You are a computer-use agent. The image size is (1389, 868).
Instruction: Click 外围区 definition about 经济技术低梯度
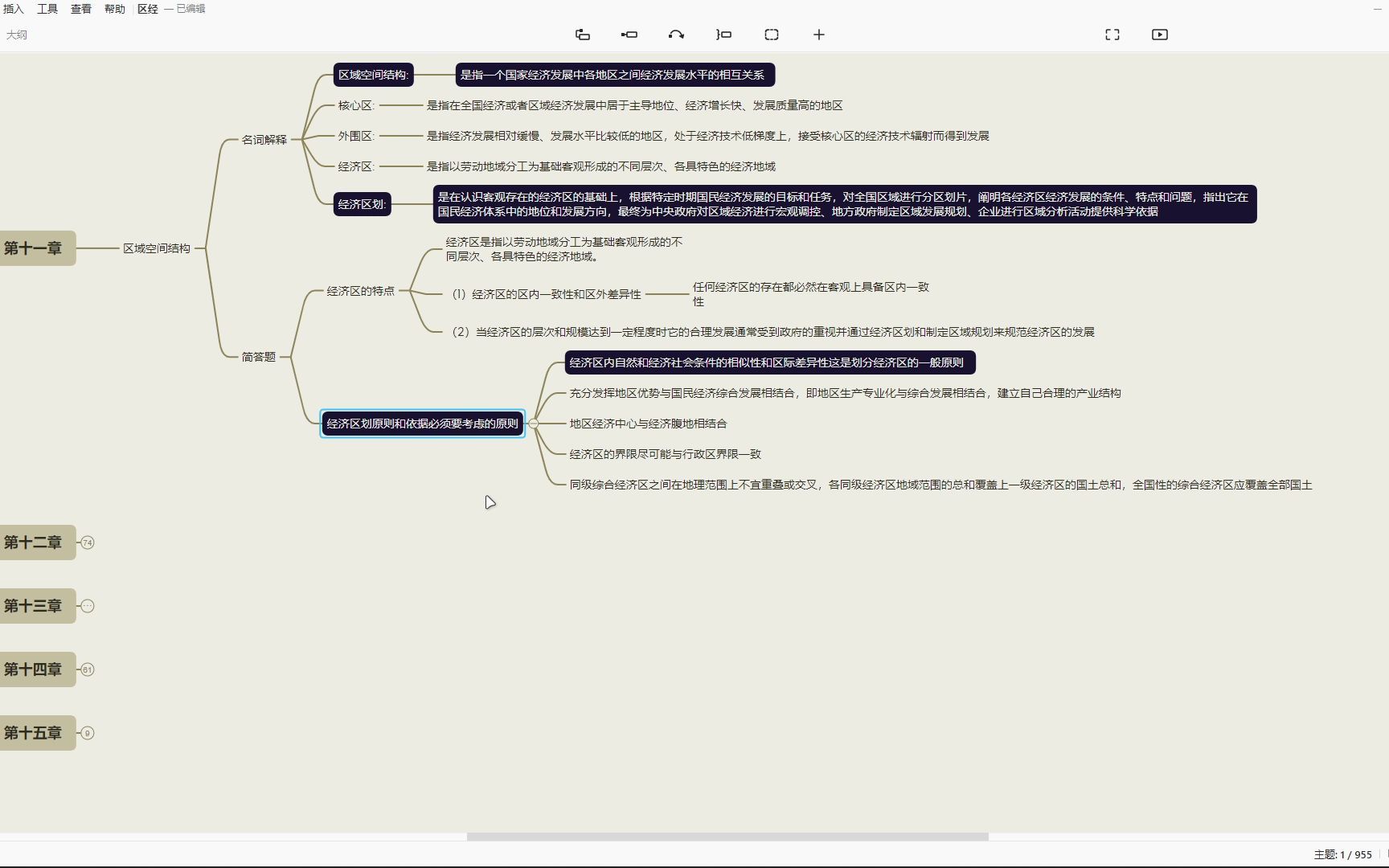(707, 136)
